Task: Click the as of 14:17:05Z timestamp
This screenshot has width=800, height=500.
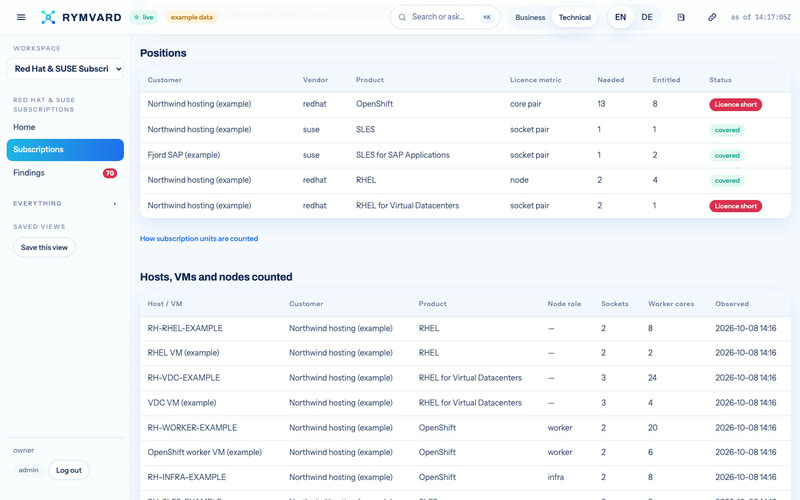Action: pos(760,17)
